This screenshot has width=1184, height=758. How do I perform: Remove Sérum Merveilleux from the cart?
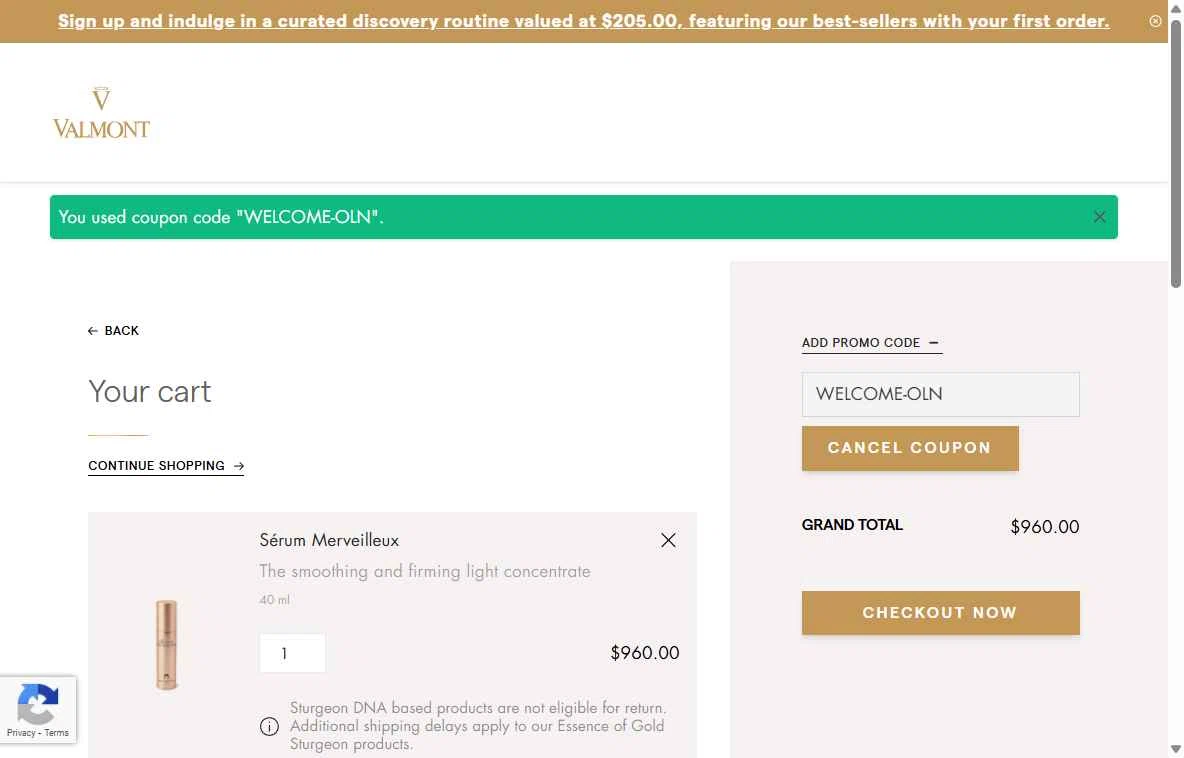[x=668, y=540]
